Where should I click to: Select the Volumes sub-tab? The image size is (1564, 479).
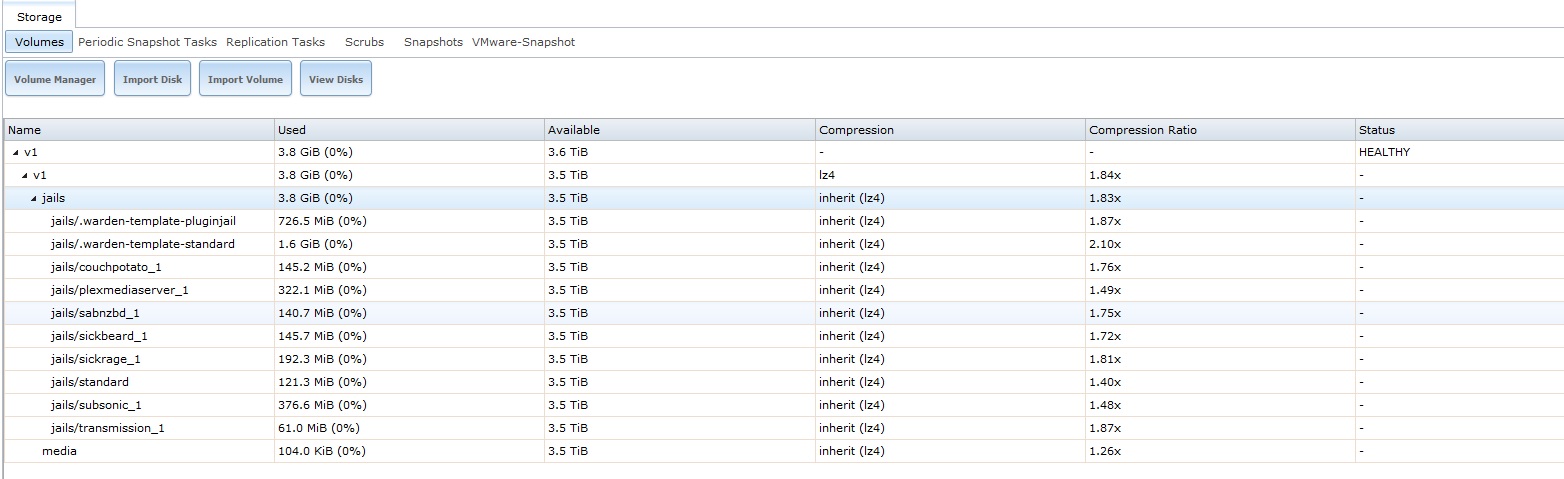39,42
